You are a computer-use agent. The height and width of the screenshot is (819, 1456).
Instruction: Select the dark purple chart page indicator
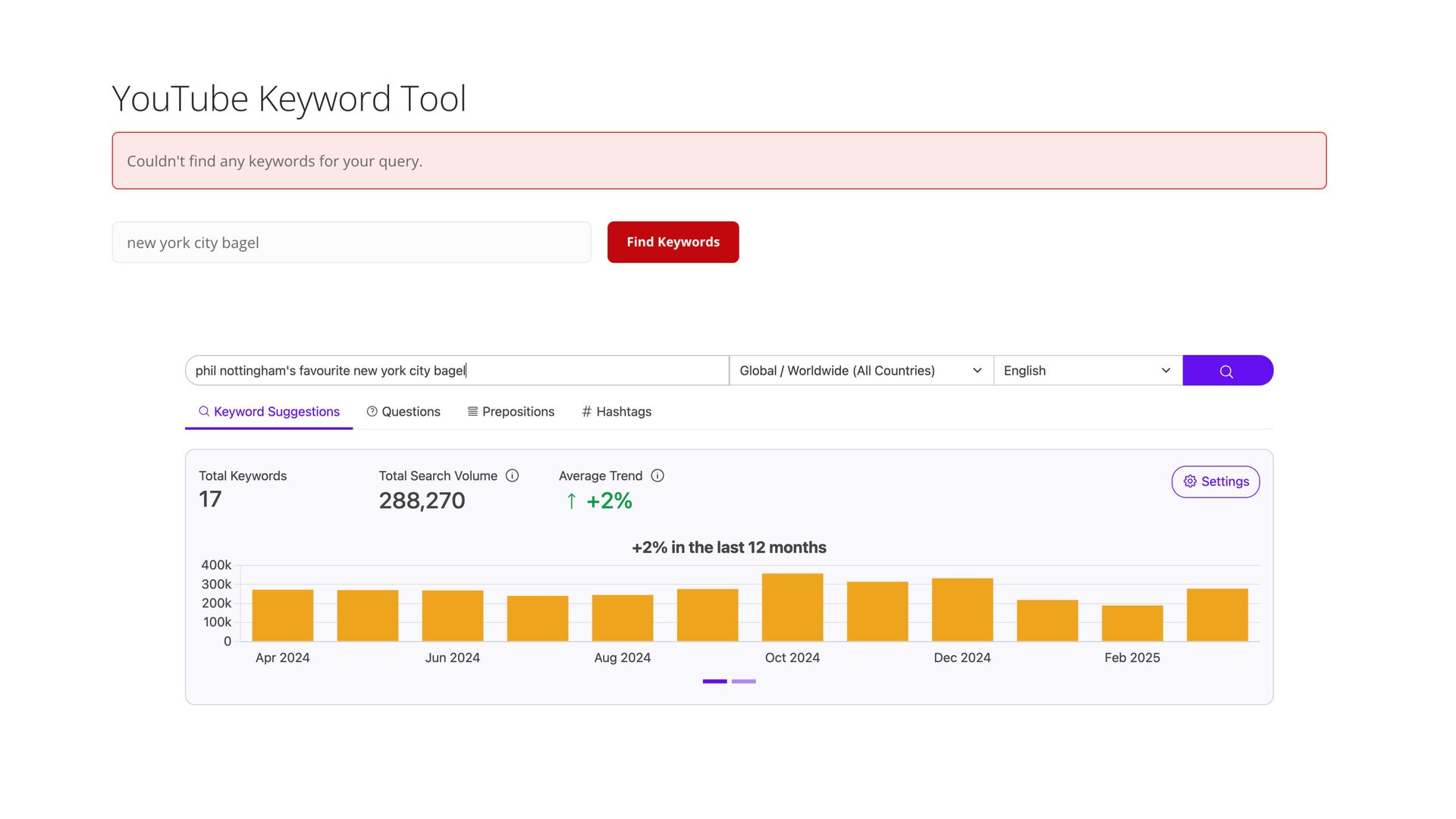pyautogui.click(x=714, y=681)
